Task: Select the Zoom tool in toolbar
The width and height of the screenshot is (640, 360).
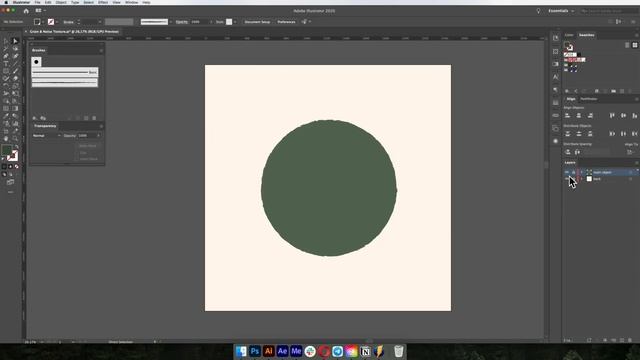Action: (x=15, y=139)
